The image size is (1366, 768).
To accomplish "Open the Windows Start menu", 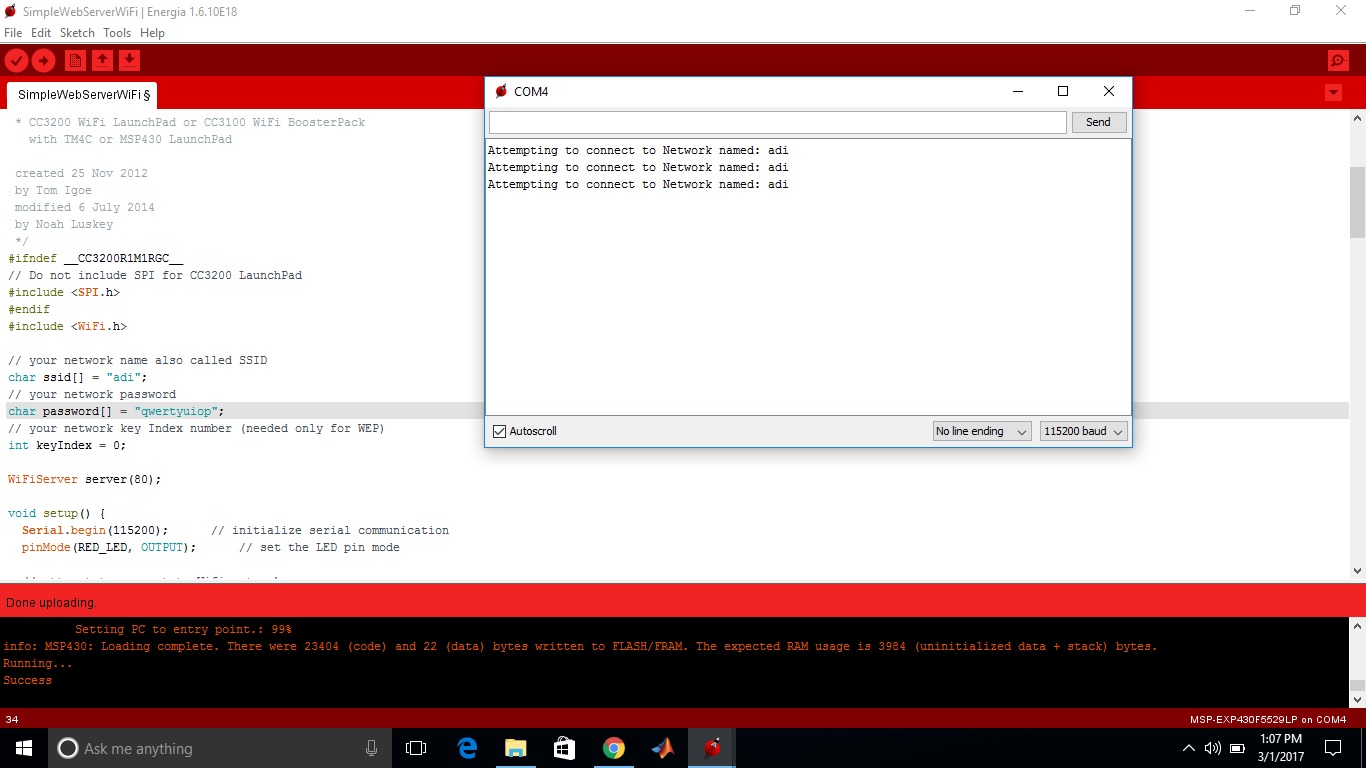I will [24, 748].
